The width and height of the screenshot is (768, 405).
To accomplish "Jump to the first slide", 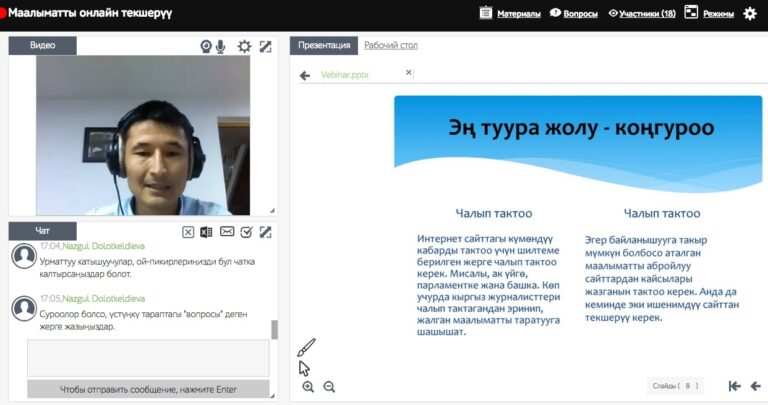I will point(734,386).
